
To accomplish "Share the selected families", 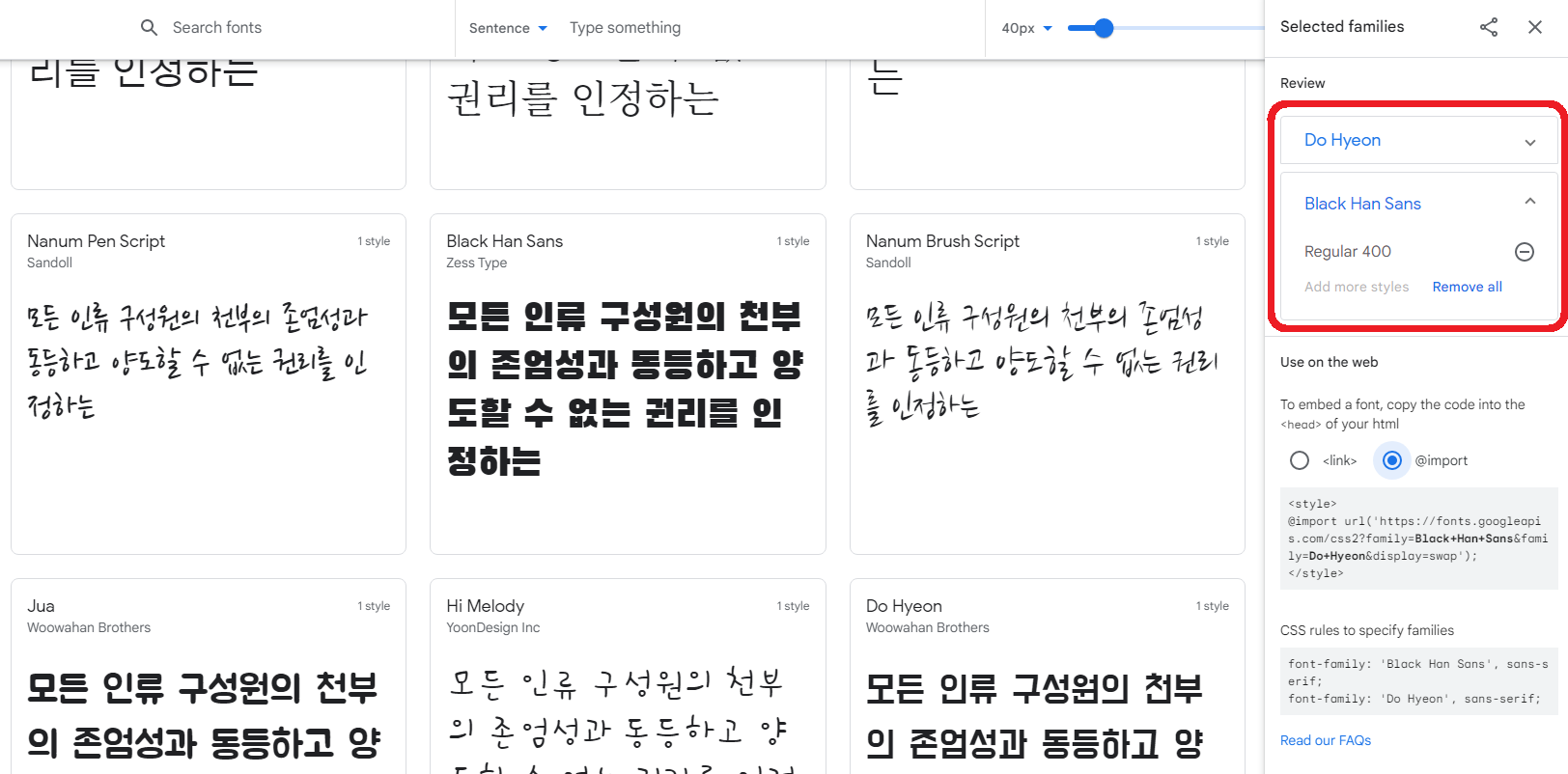I will (x=1489, y=27).
